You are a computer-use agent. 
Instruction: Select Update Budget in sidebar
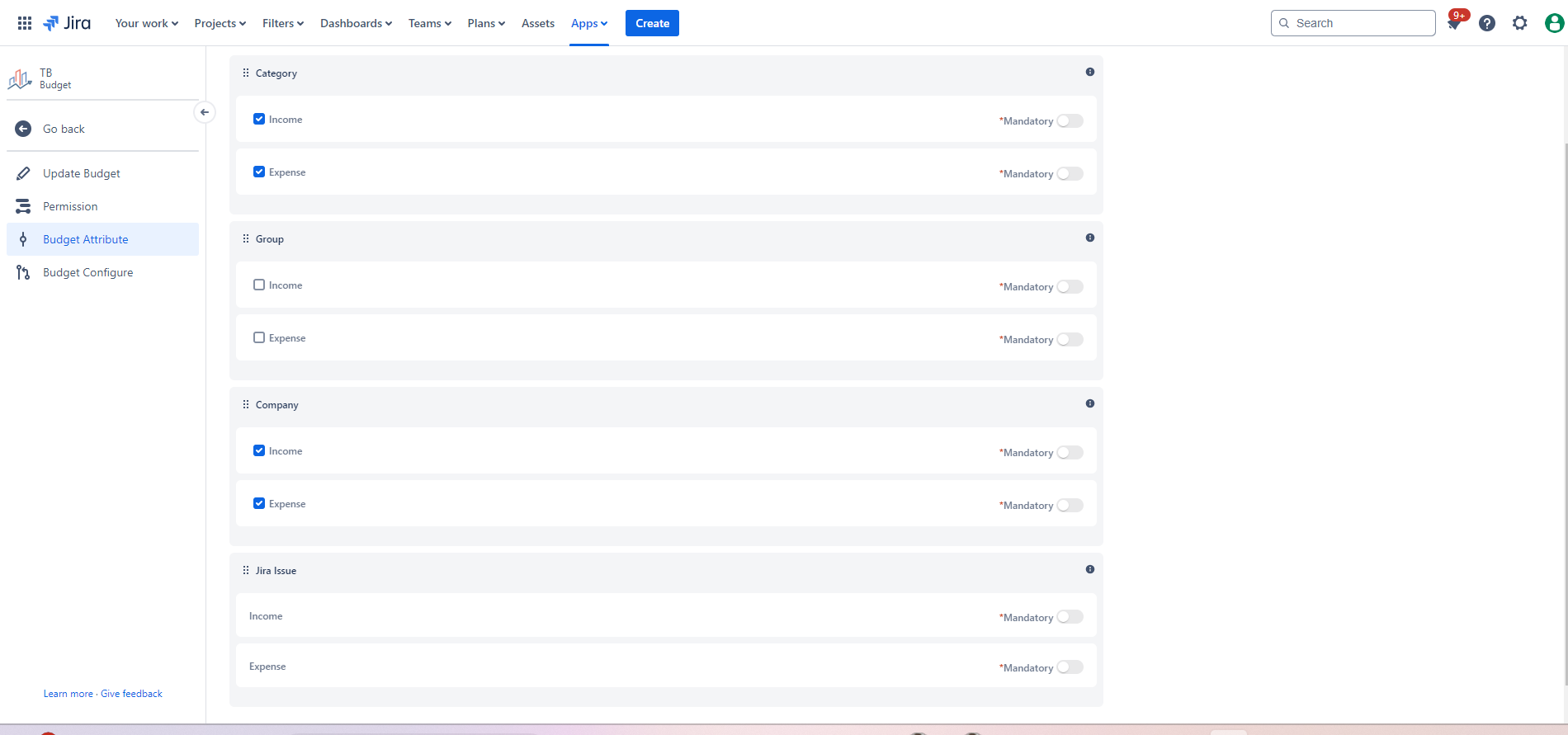(102, 173)
